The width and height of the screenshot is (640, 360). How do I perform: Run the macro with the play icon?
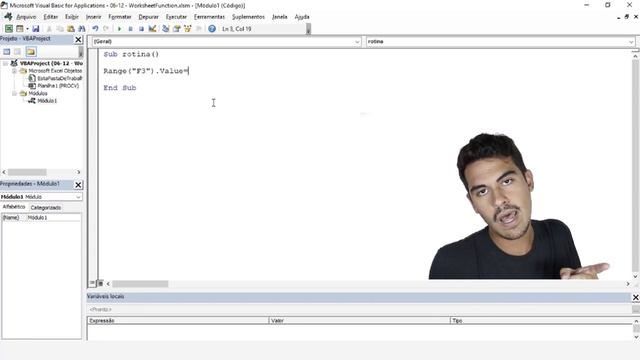(120, 29)
